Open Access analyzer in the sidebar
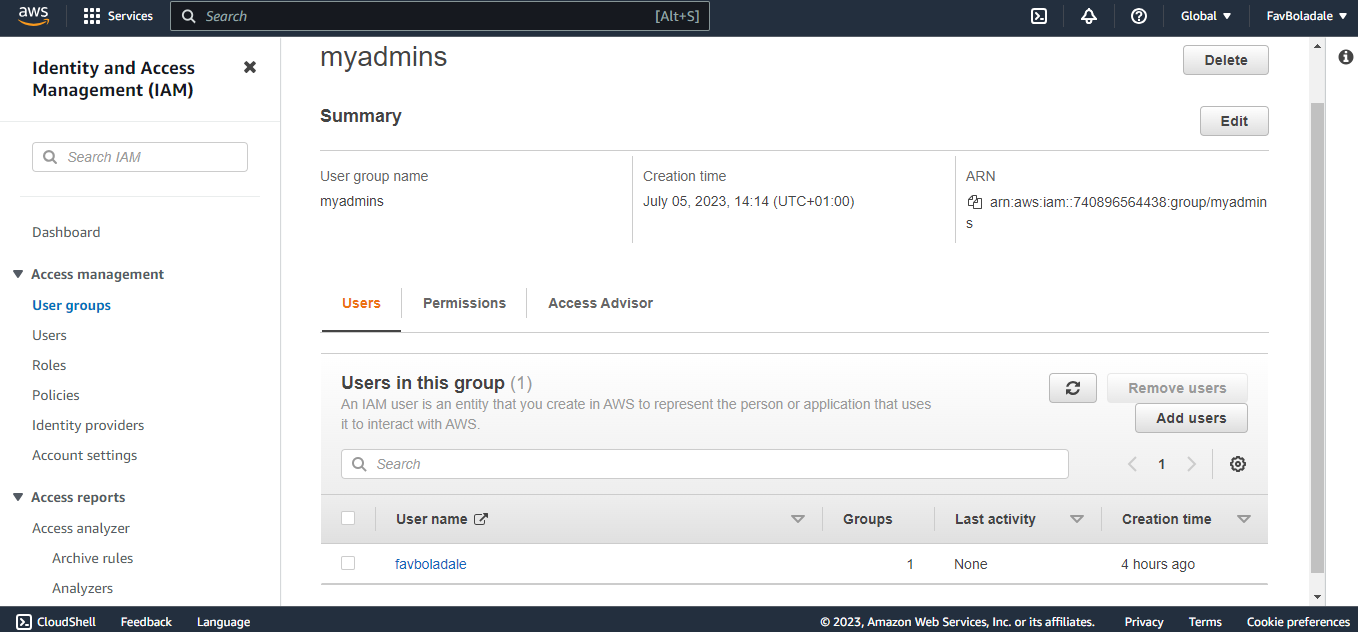Screen dimensions: 1358x632 point(81,528)
